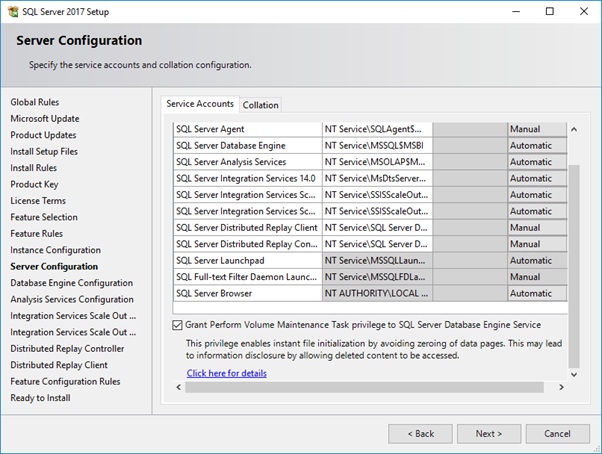The height and width of the screenshot is (454, 602).
Task: Click Database Engine Configuration step
Action: pyautogui.click(x=71, y=283)
